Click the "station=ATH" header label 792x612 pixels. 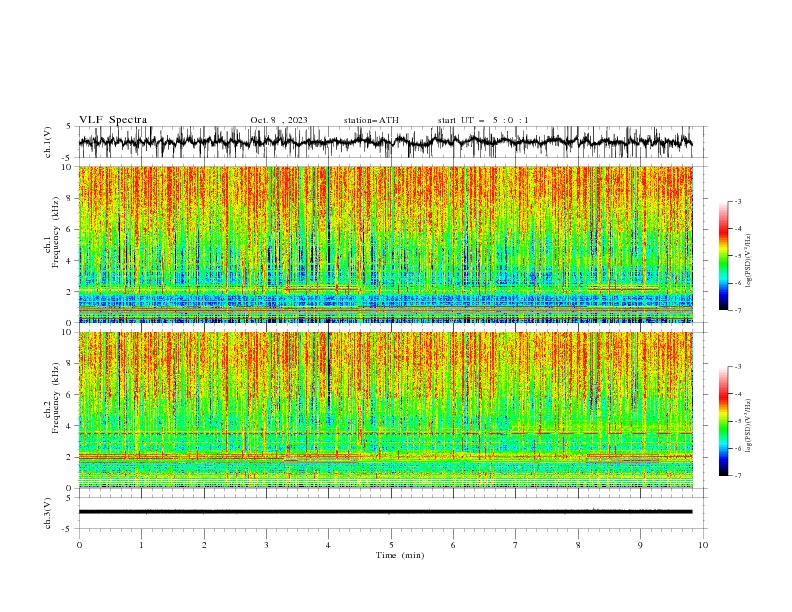point(371,120)
